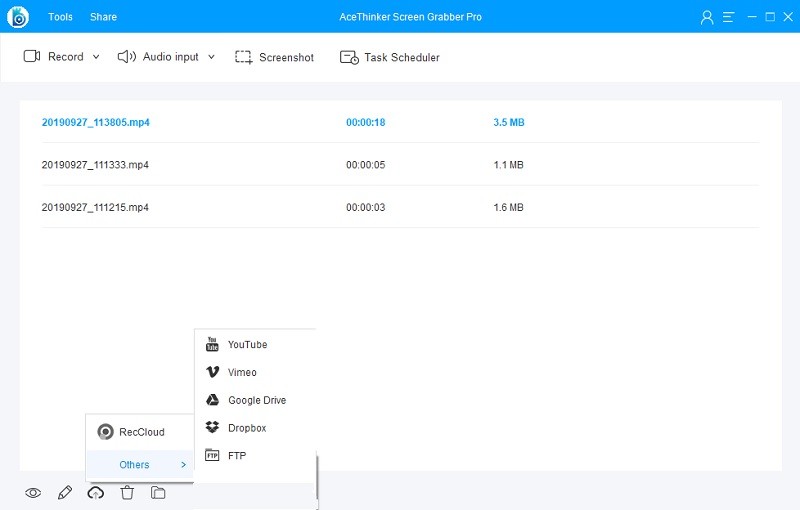
Task: Expand the Record dropdown arrow
Action: (96, 57)
